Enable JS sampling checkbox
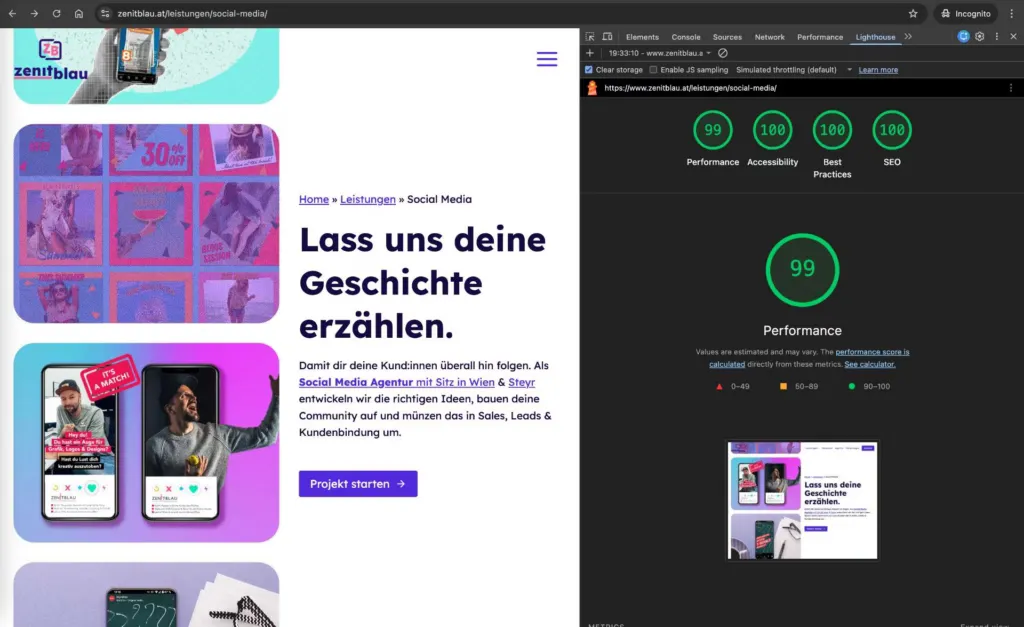The height and width of the screenshot is (627, 1024). coord(653,70)
